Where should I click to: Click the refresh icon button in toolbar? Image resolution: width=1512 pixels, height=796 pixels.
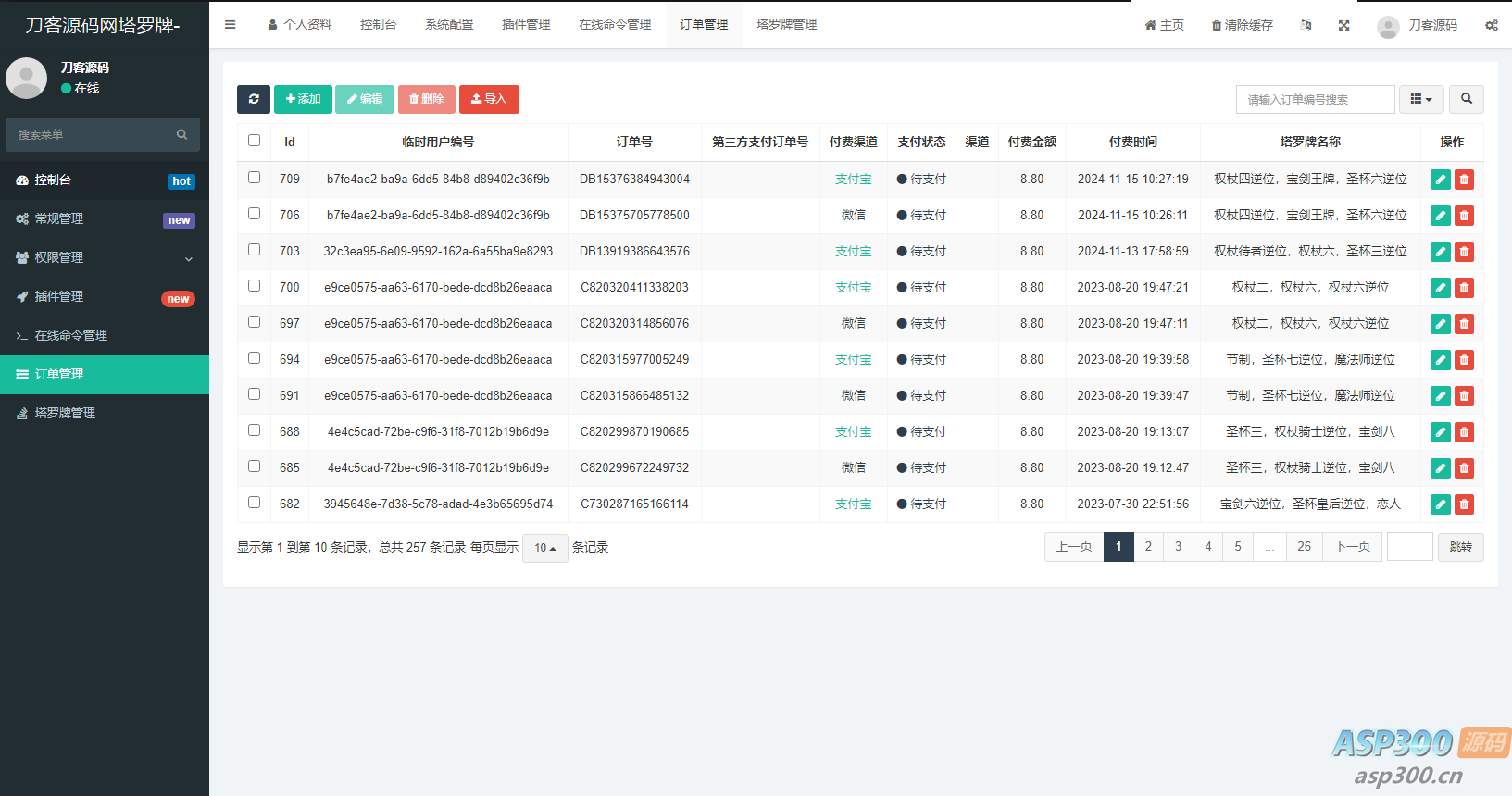pyautogui.click(x=254, y=99)
